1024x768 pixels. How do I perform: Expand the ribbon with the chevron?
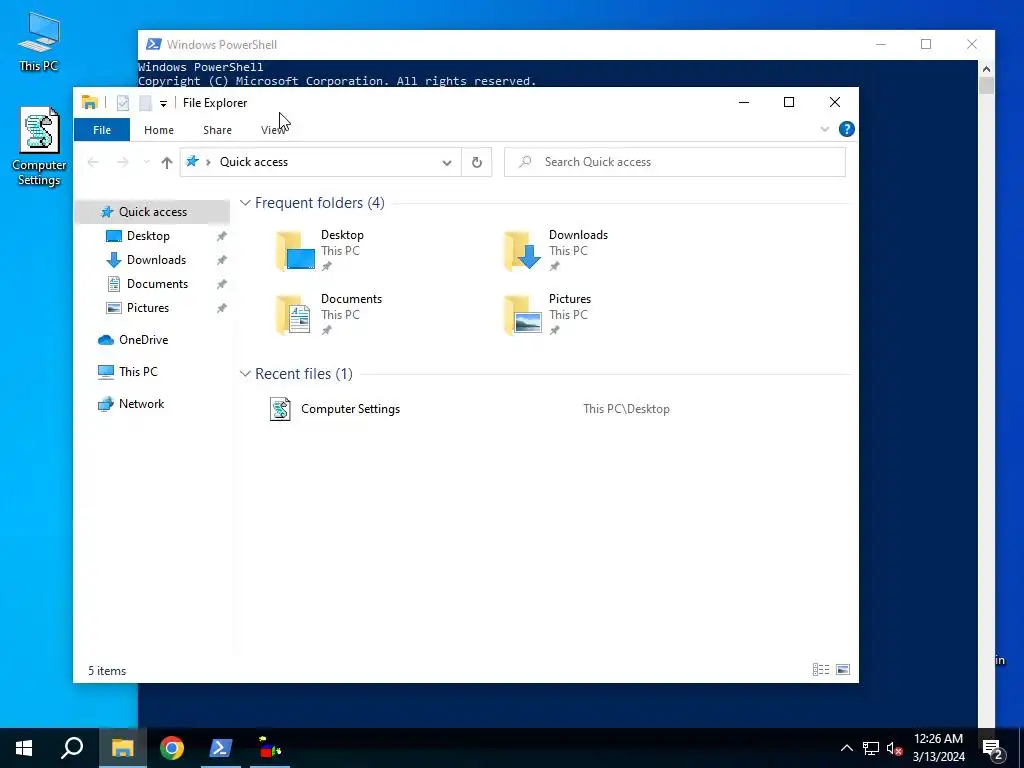point(825,129)
